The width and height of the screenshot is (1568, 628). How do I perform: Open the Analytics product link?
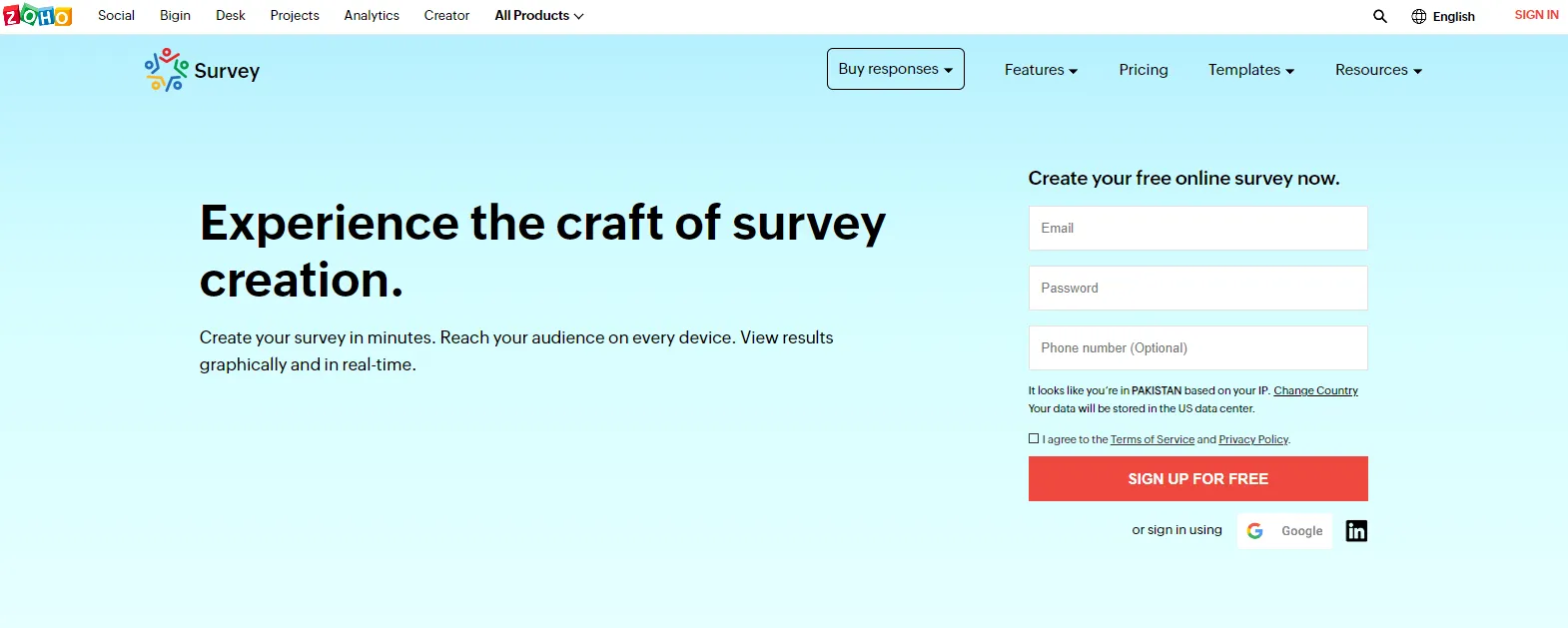[372, 16]
